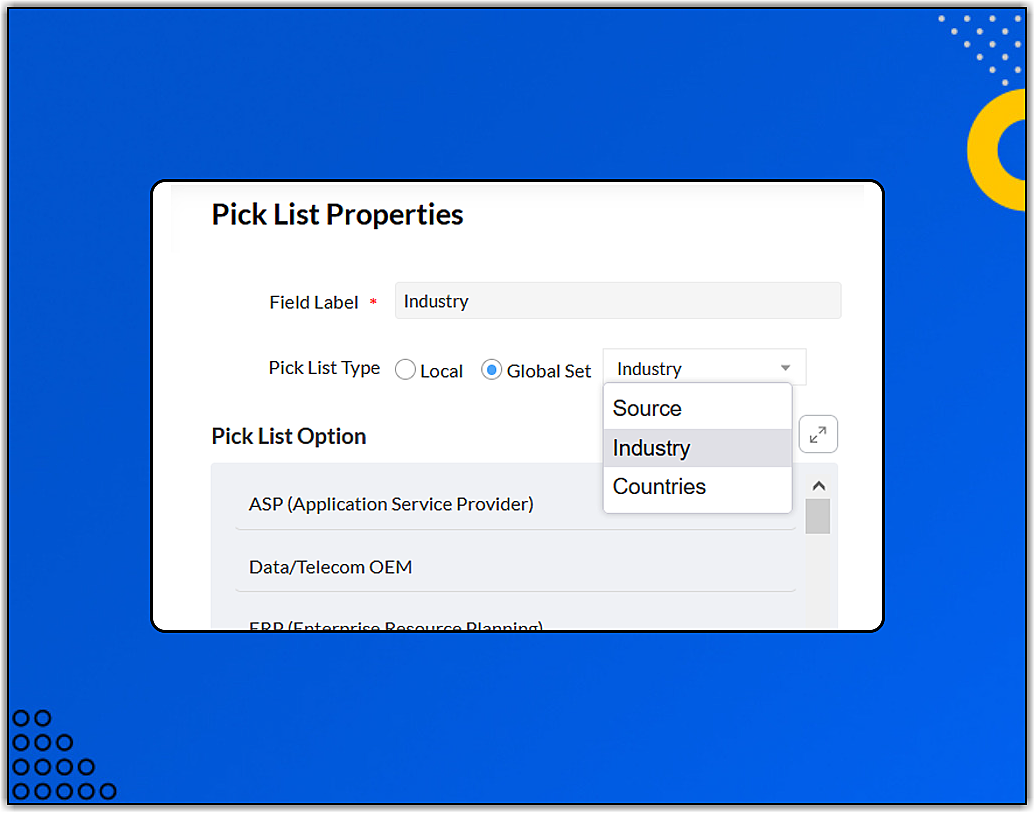Viewport: 1035px width, 813px height.
Task: Click the Pick List Type caption
Action: coord(324,368)
